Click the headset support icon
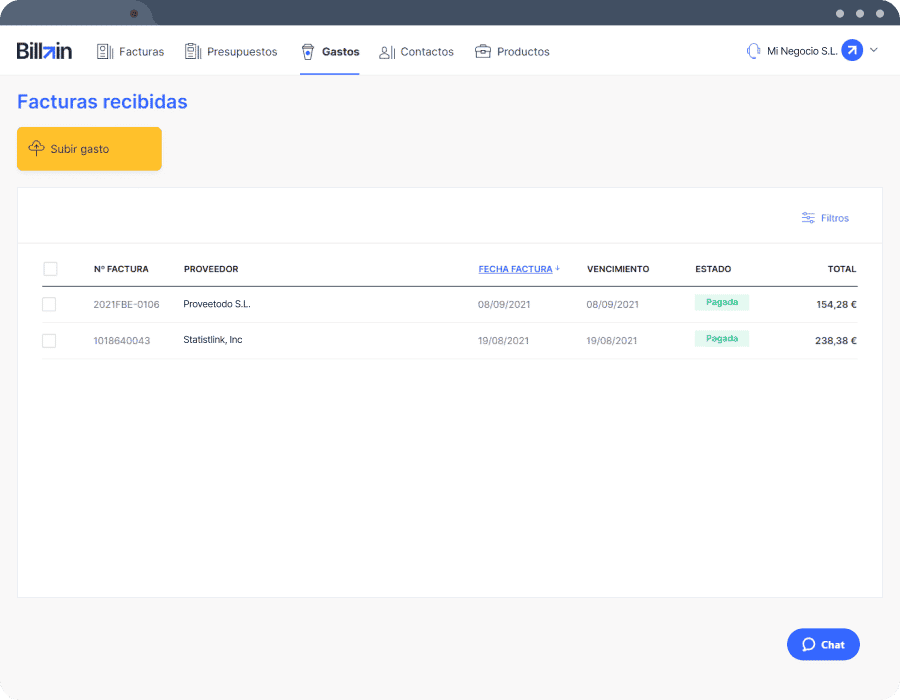 [753, 51]
